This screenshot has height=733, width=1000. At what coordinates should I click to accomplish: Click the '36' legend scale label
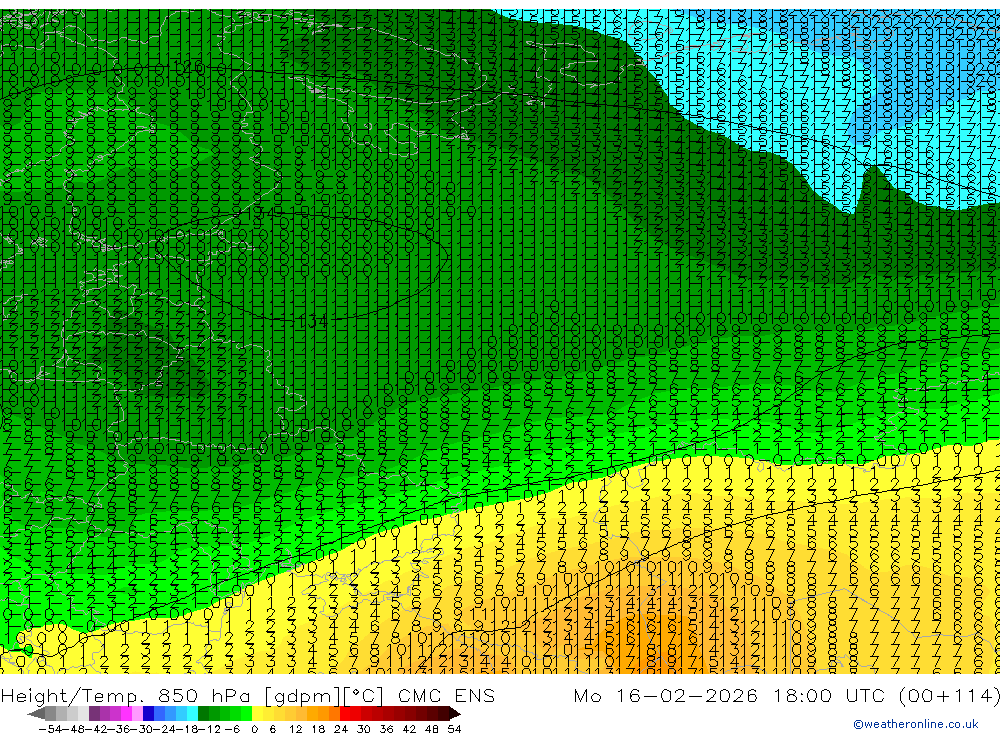(386, 729)
